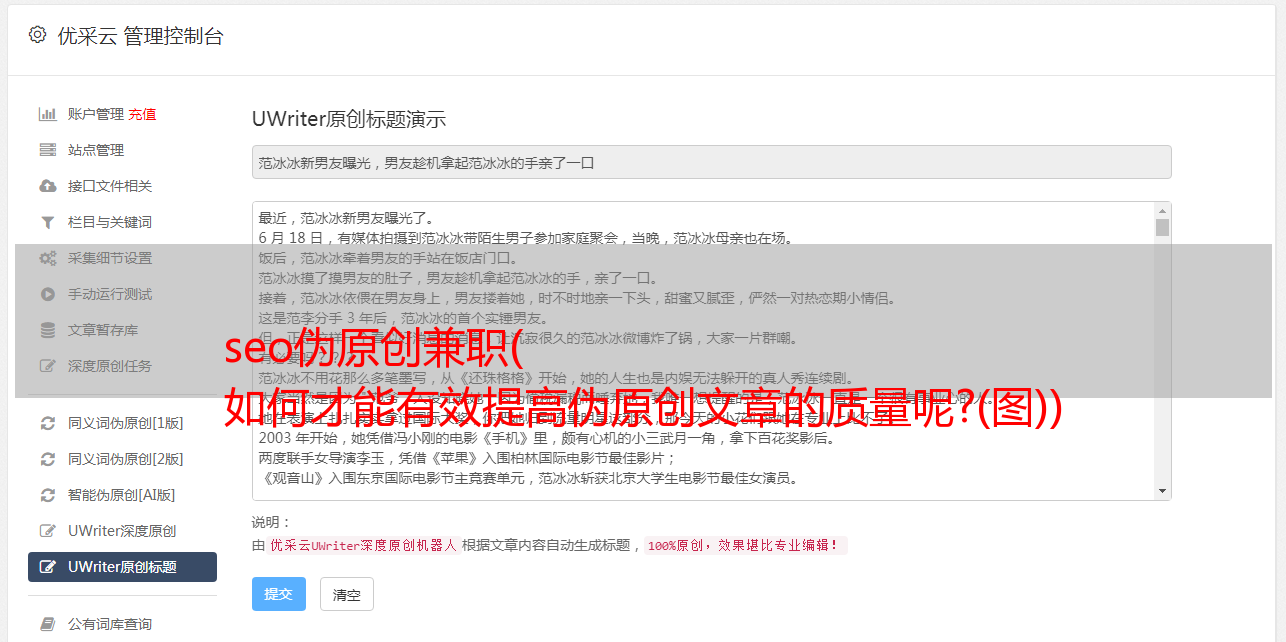The image size is (1286, 642).
Task: Click the textarea scrollbar up arrow
Action: [x=1162, y=211]
